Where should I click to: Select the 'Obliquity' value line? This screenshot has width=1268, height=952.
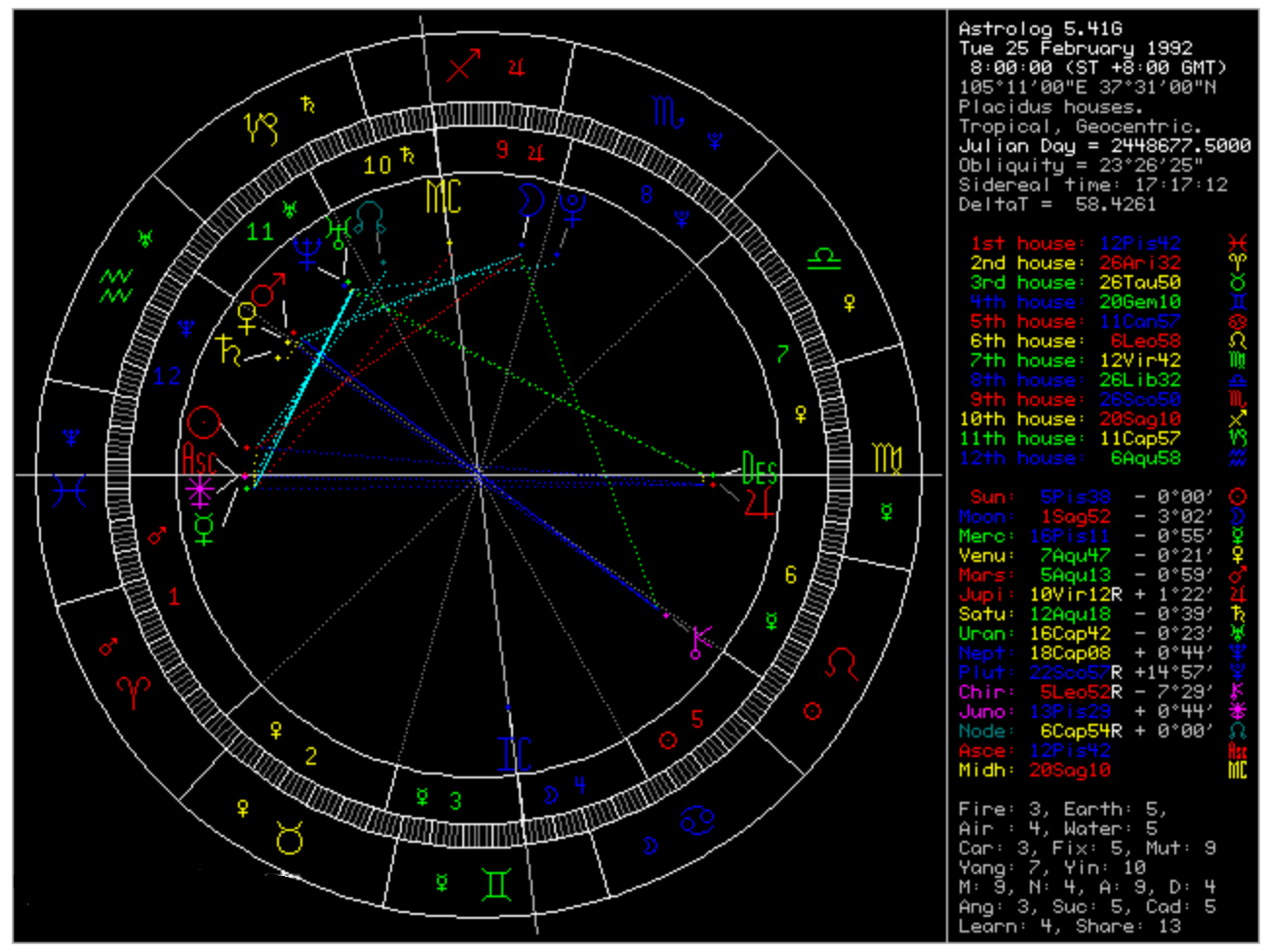tap(1080, 165)
